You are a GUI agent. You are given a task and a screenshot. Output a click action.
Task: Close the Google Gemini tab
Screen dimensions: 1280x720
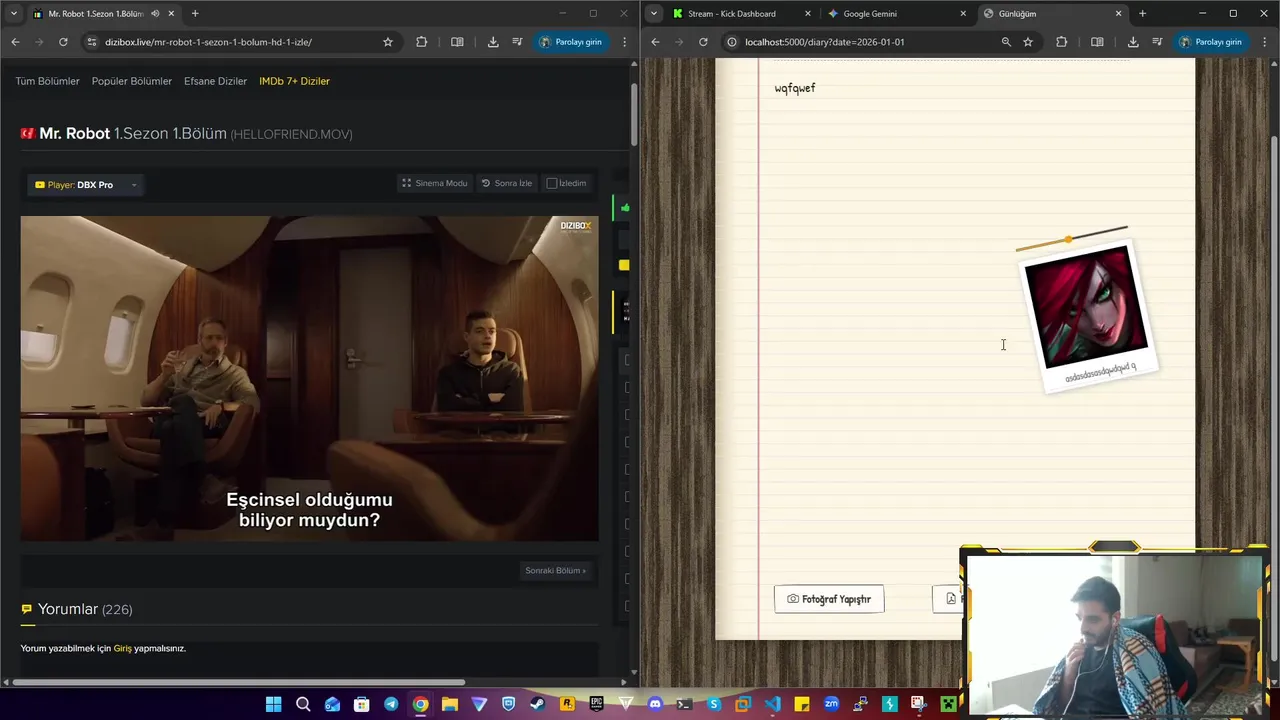point(963,14)
